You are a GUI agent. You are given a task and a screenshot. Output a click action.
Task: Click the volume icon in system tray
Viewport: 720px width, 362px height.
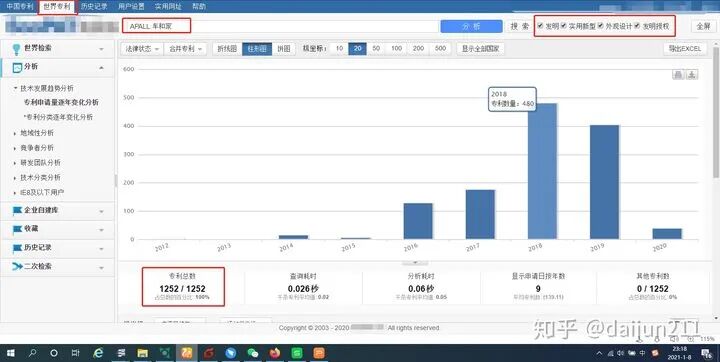click(620, 353)
